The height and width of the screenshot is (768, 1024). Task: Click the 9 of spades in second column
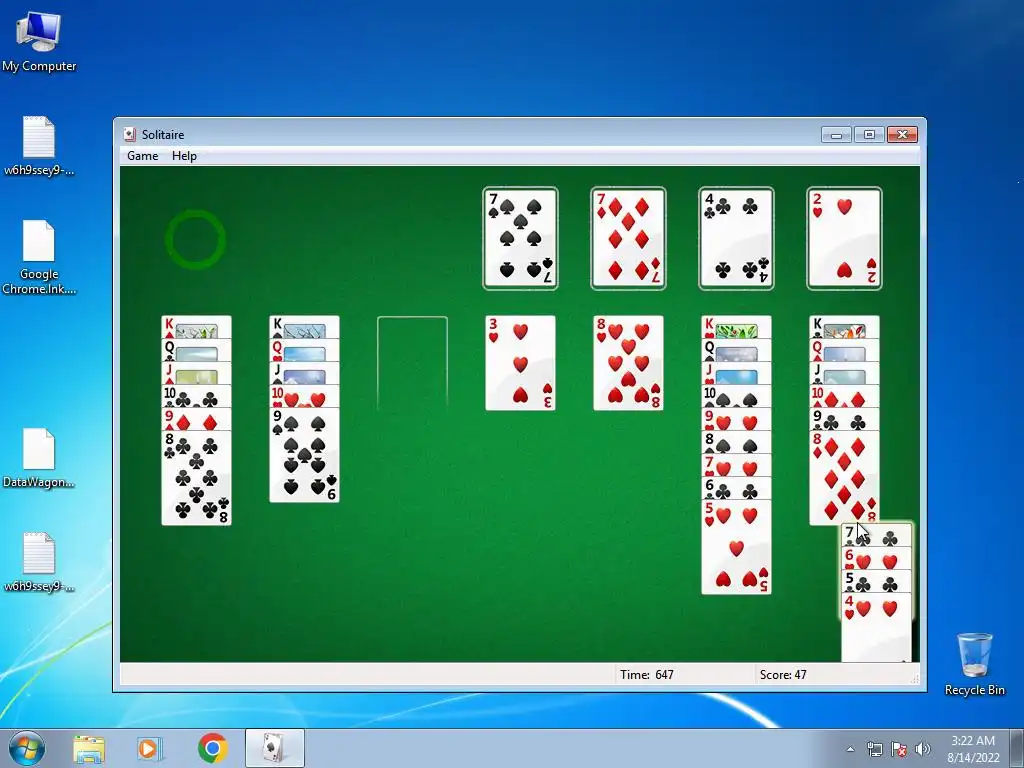point(304,455)
